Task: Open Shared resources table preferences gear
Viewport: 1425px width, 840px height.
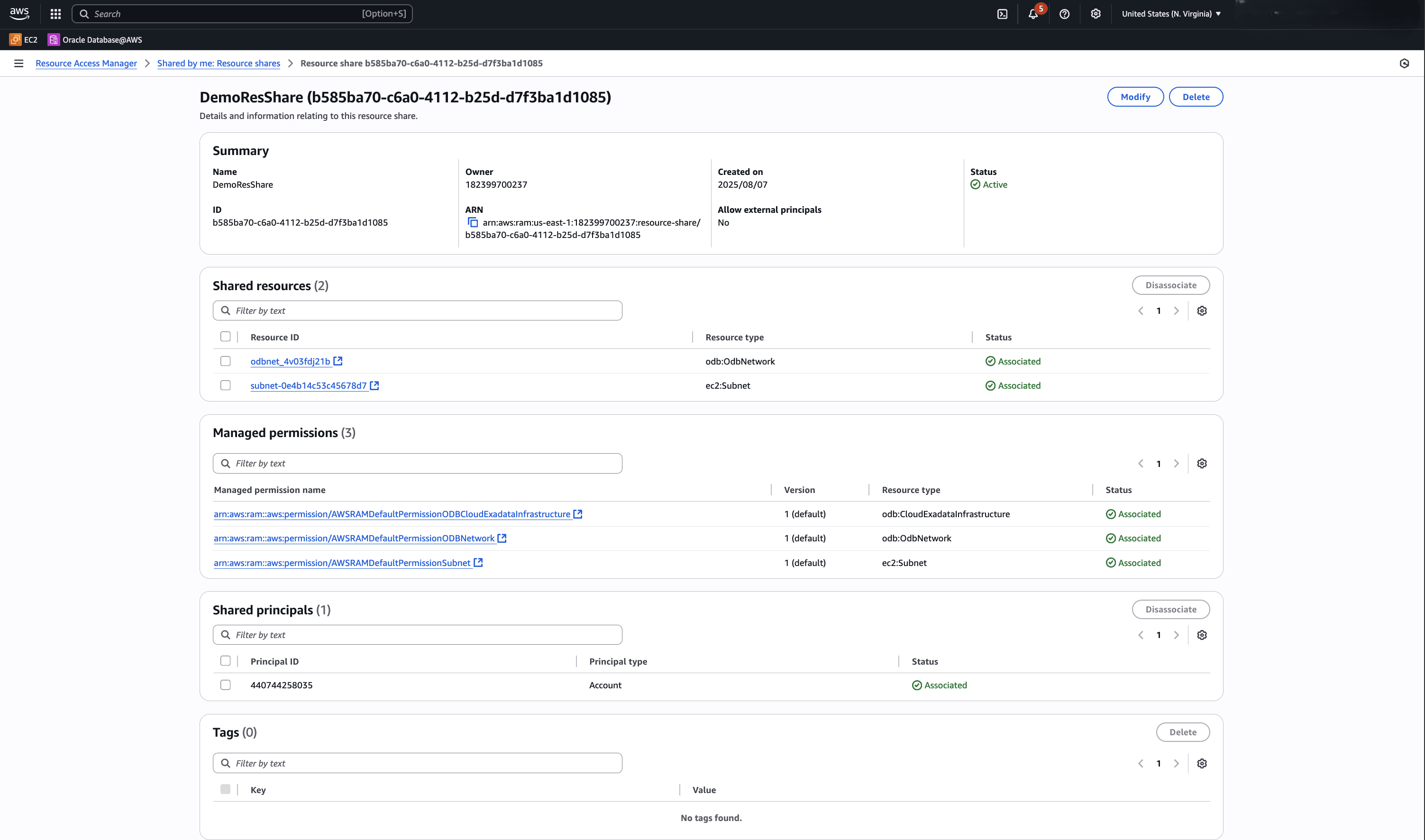Action: pyautogui.click(x=1202, y=311)
